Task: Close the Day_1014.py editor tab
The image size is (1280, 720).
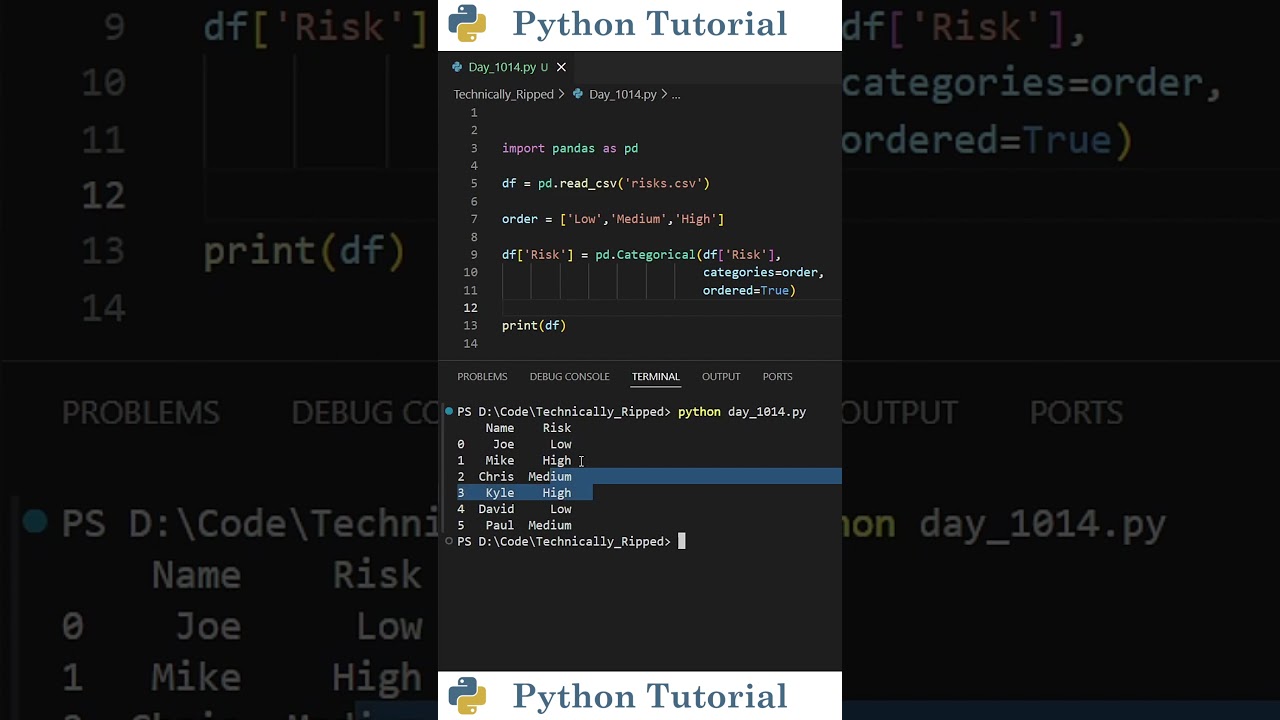Action: coord(561,67)
